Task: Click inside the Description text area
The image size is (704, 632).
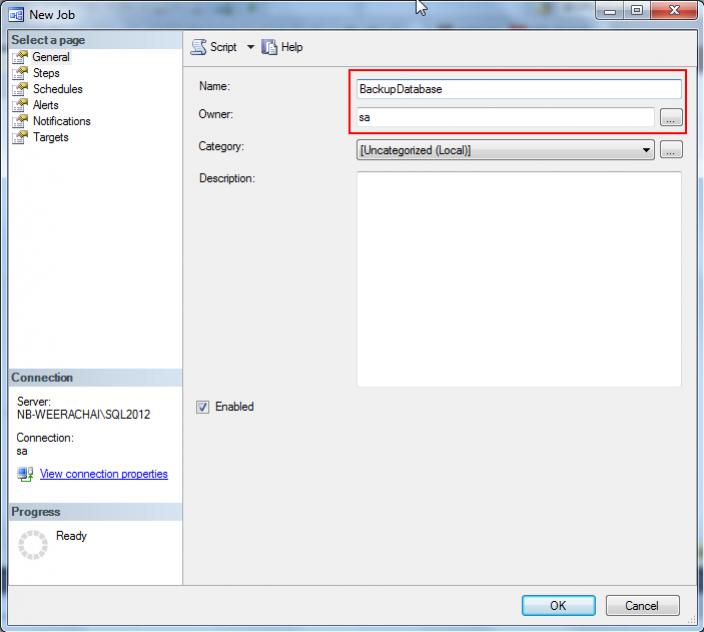Action: click(519, 279)
